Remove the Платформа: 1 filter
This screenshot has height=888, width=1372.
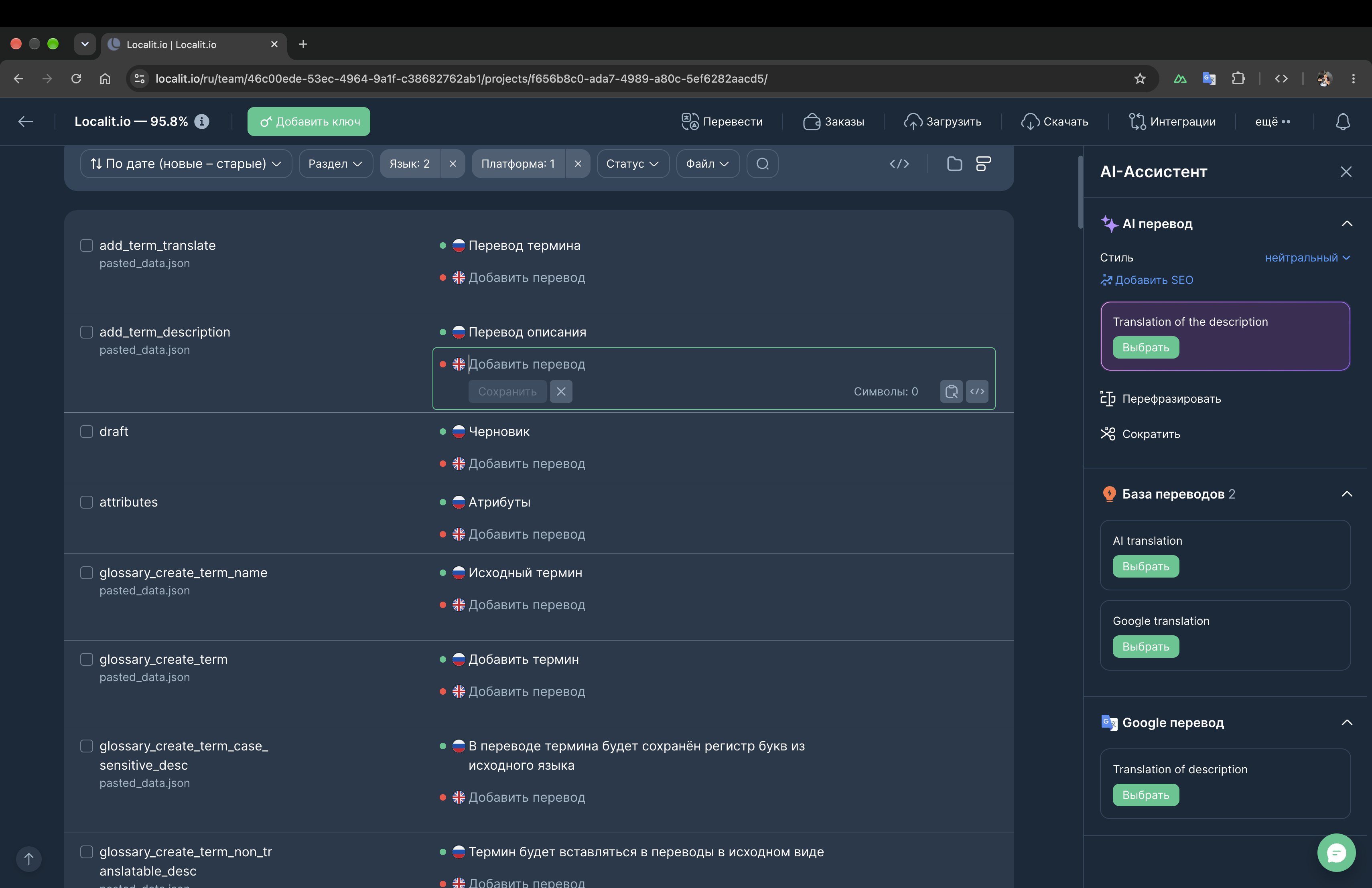click(578, 164)
